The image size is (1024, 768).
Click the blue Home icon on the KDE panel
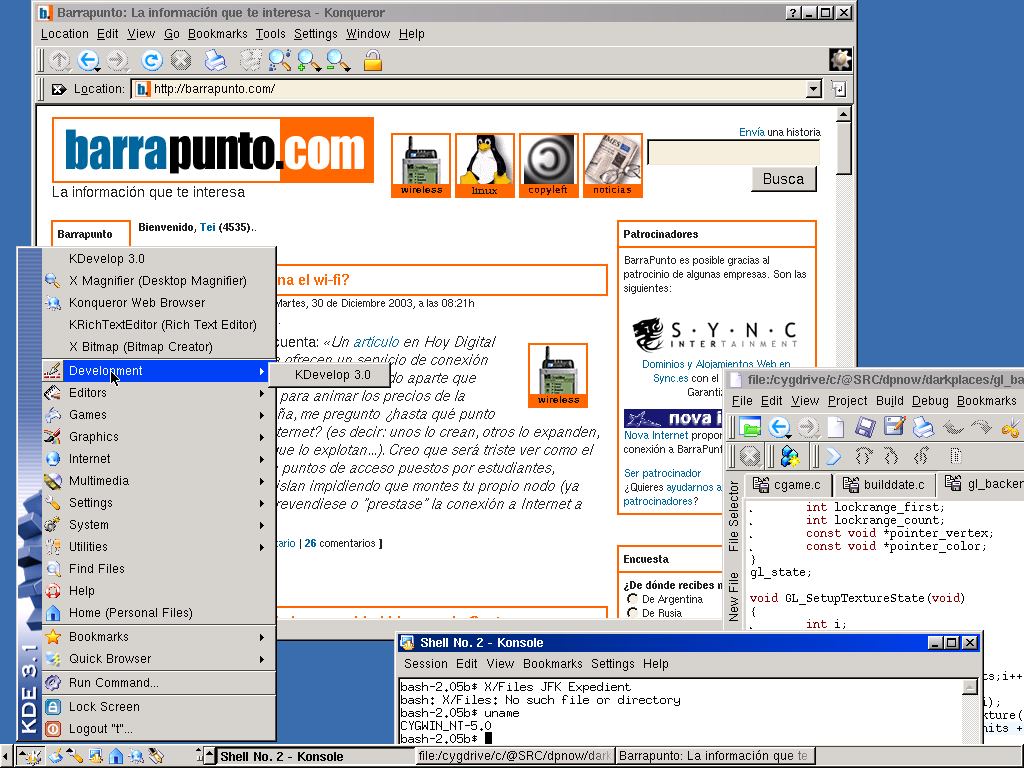coord(116,756)
